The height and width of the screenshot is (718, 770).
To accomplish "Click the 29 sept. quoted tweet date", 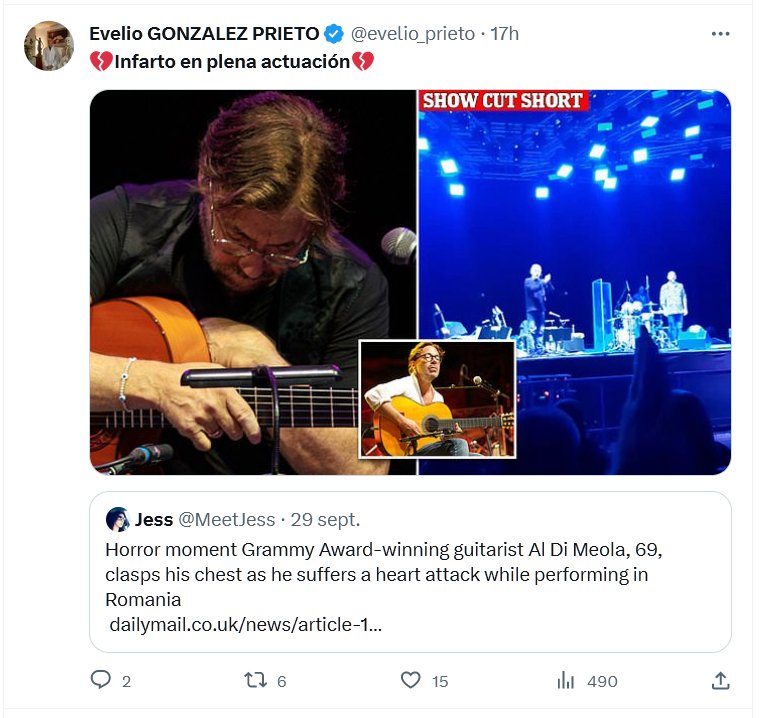I will coord(326,520).
